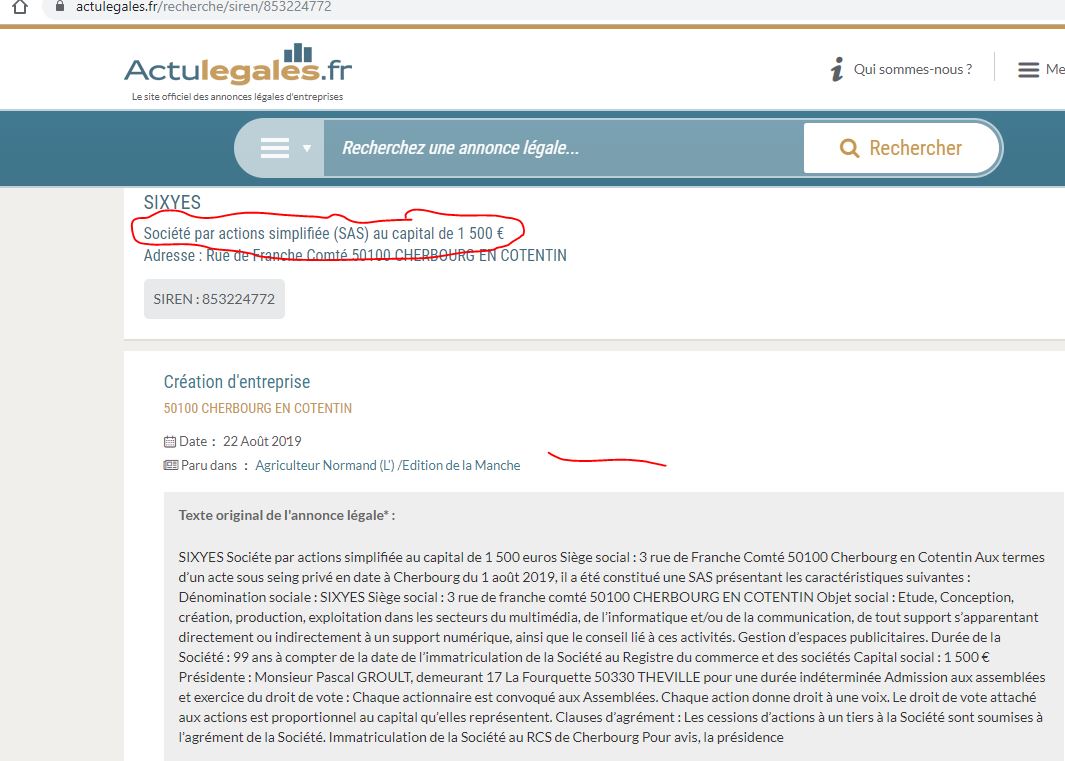
Task: Click the newspaper icon next to Paru dans
Action: click(170, 465)
